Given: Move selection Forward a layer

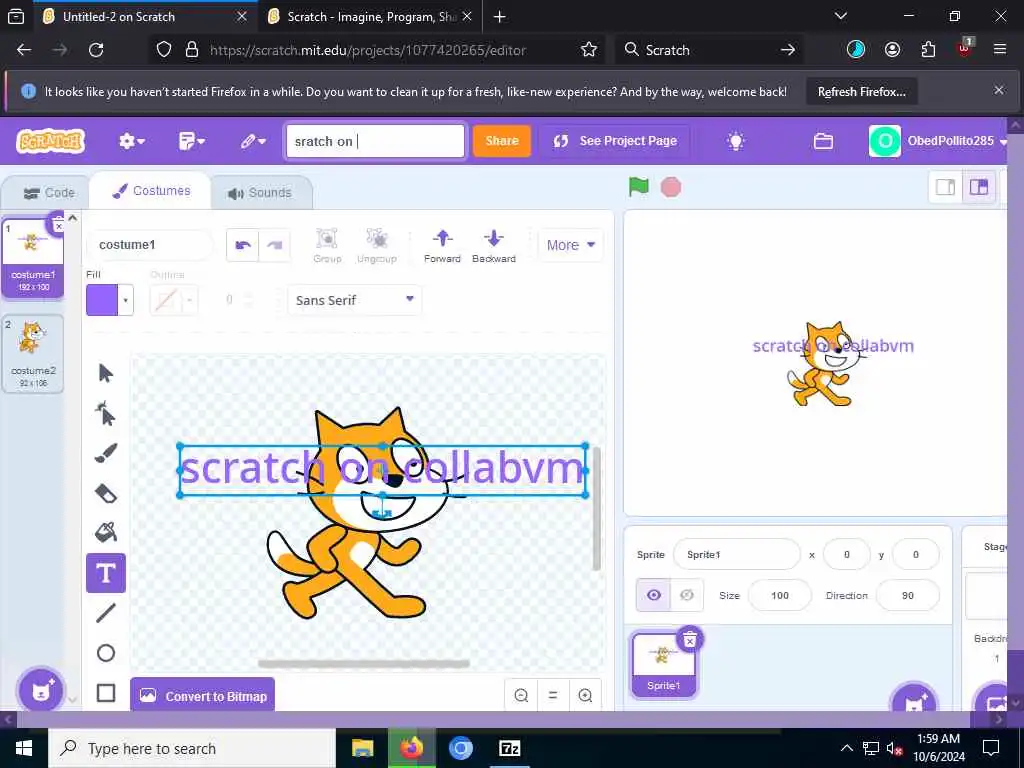Looking at the screenshot, I should (442, 246).
